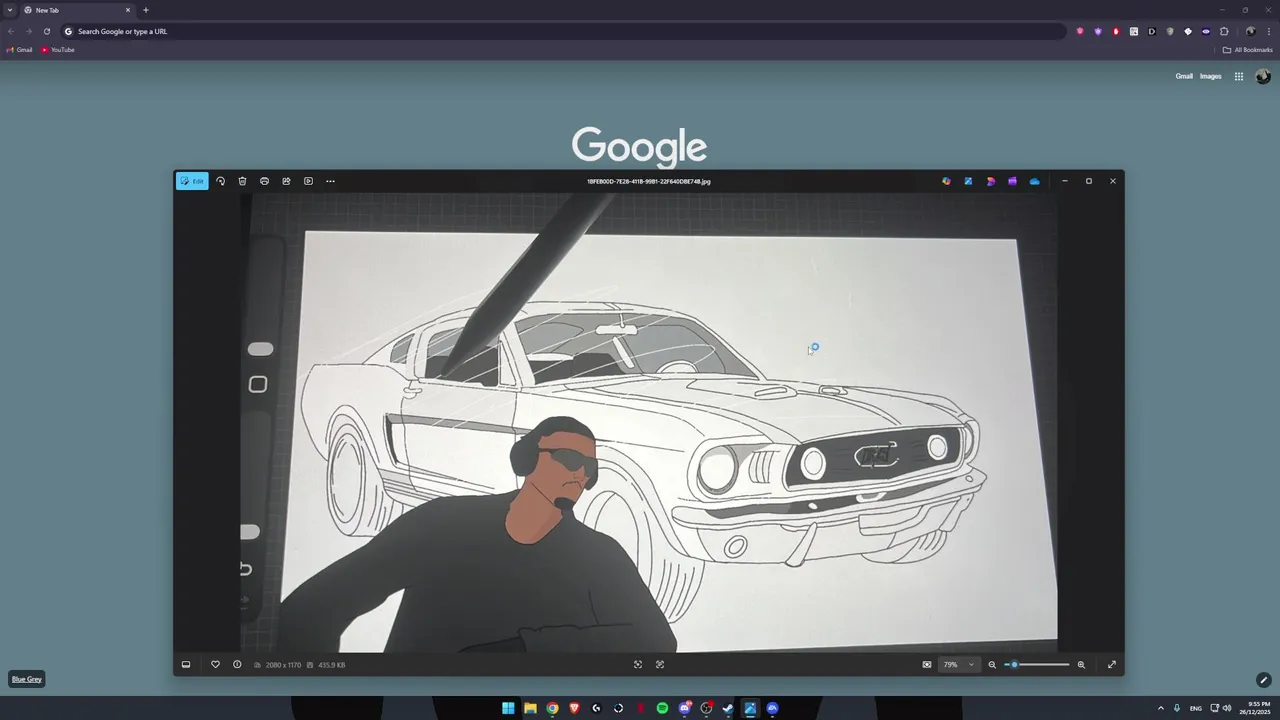Open Steam from the taskbar
The height and width of the screenshot is (720, 1280).
(728, 708)
